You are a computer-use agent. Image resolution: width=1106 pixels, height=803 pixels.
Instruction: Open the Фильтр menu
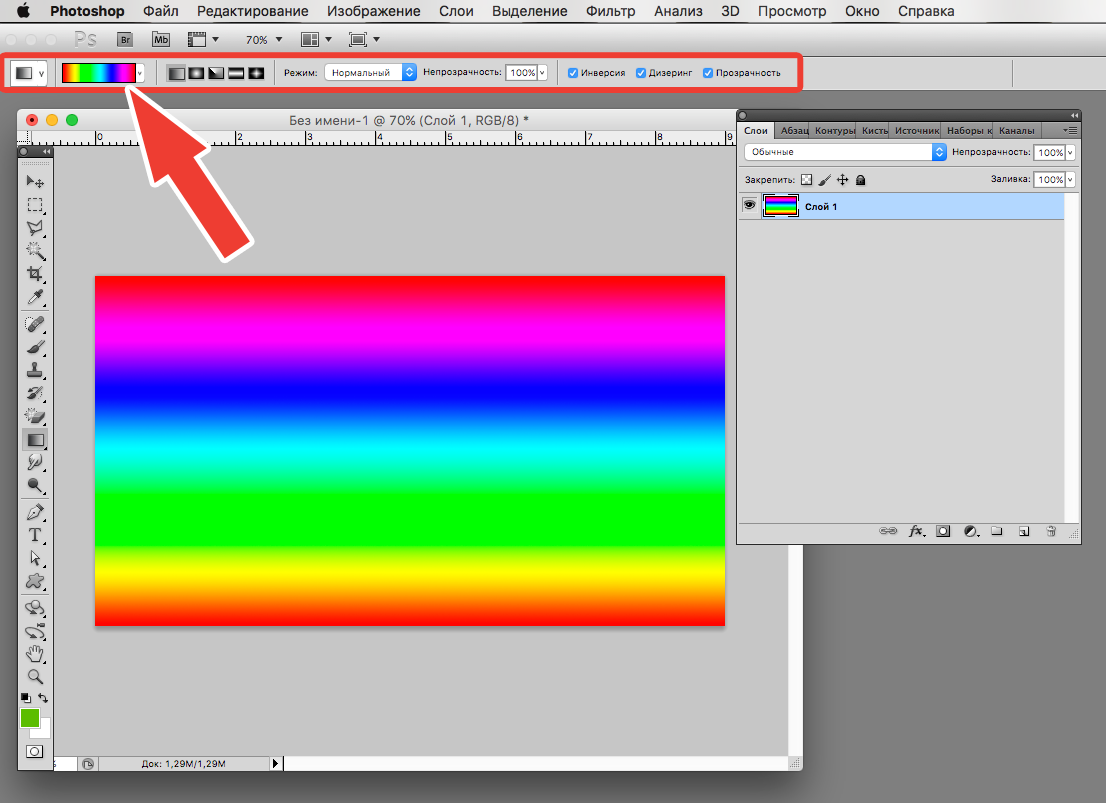(x=611, y=12)
